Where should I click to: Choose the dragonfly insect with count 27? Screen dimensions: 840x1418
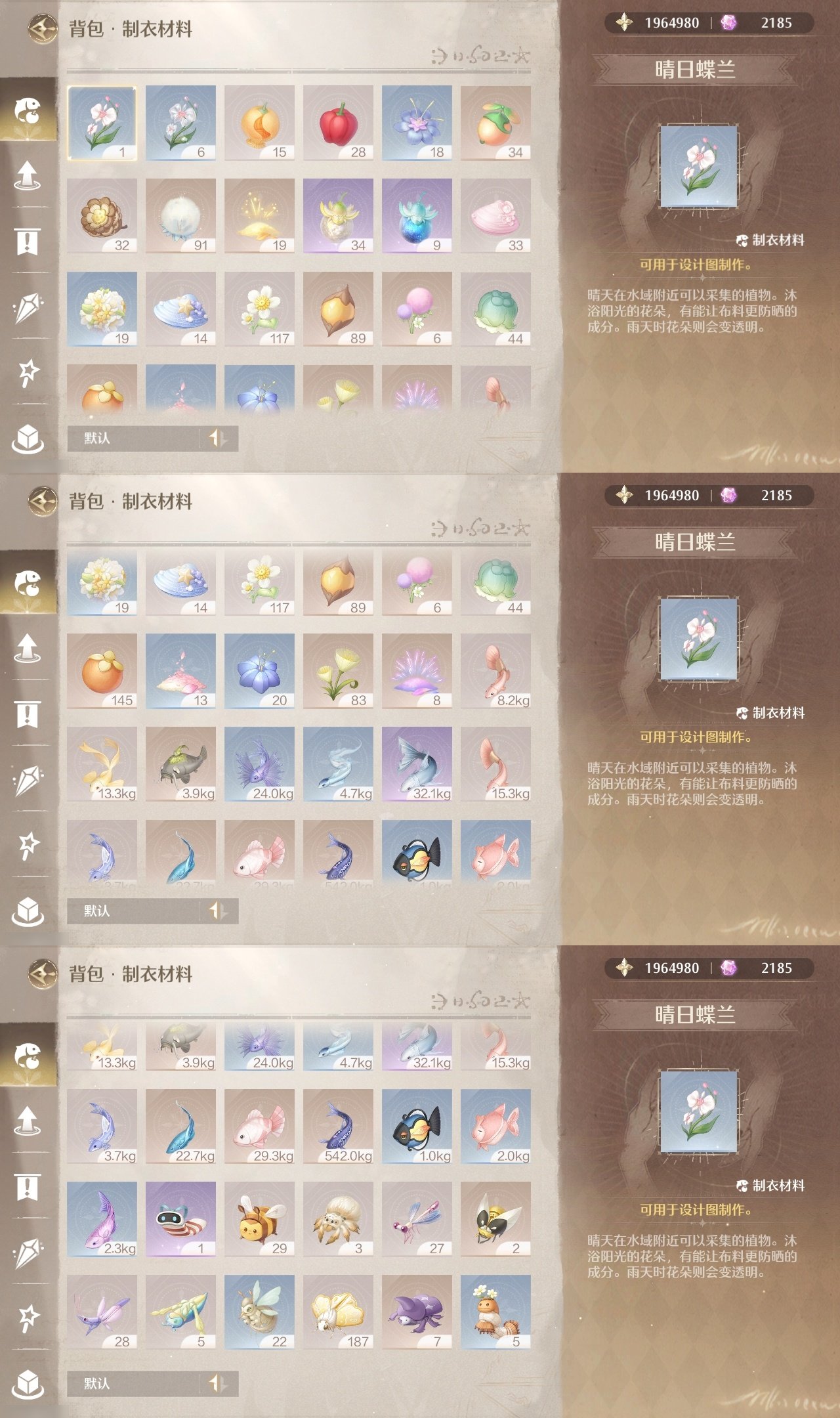[x=417, y=1219]
